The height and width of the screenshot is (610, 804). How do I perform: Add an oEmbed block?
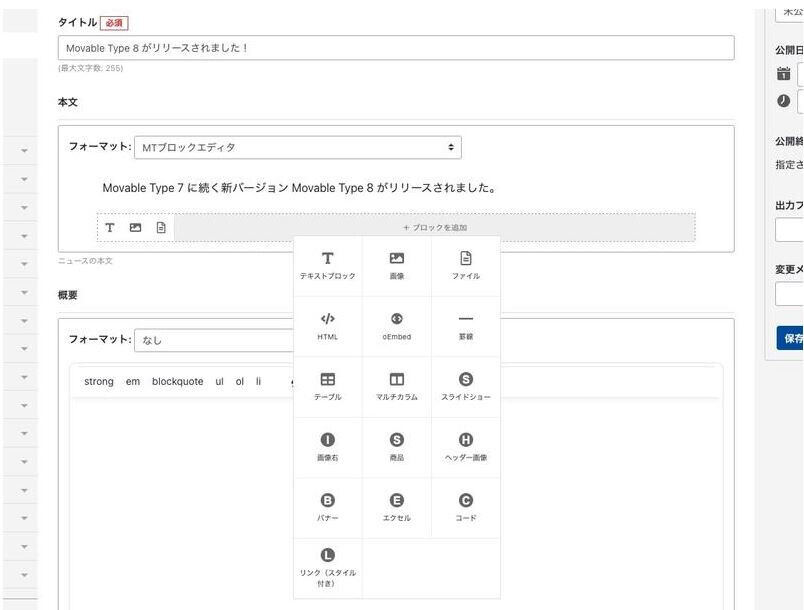tap(396, 327)
